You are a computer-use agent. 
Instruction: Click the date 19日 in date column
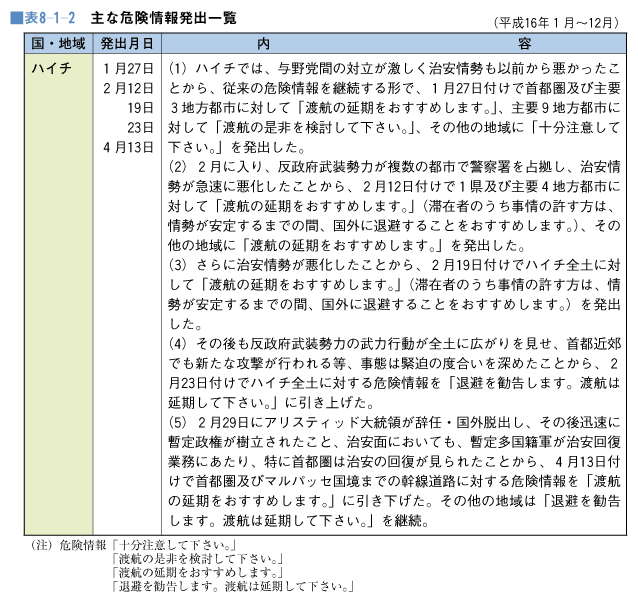point(140,108)
